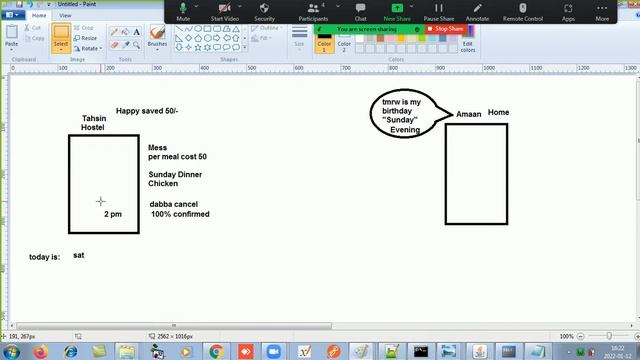
Task: Select the Color picker eyedropper
Action: 126,44
